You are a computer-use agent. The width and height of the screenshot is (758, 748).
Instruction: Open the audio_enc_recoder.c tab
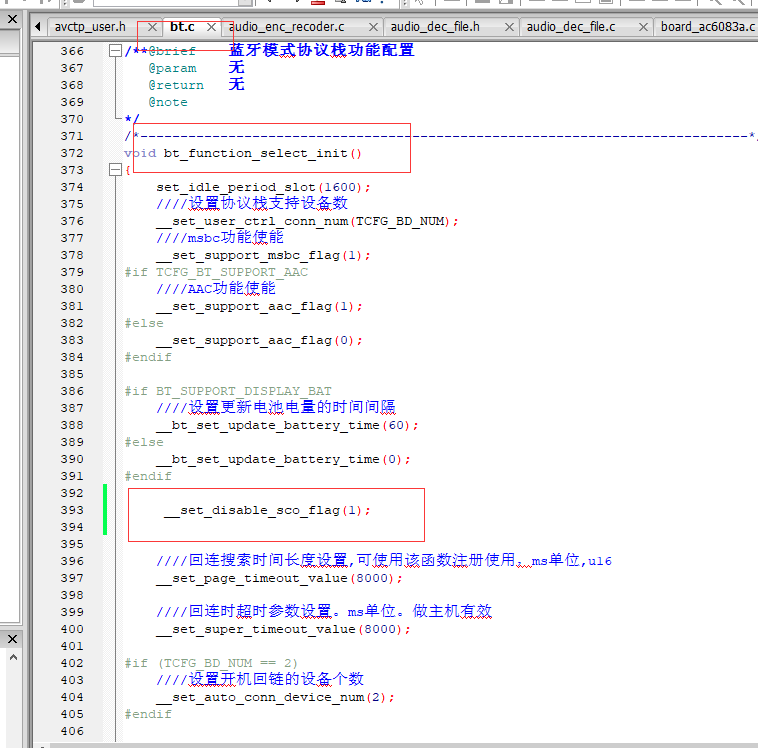tap(286, 27)
